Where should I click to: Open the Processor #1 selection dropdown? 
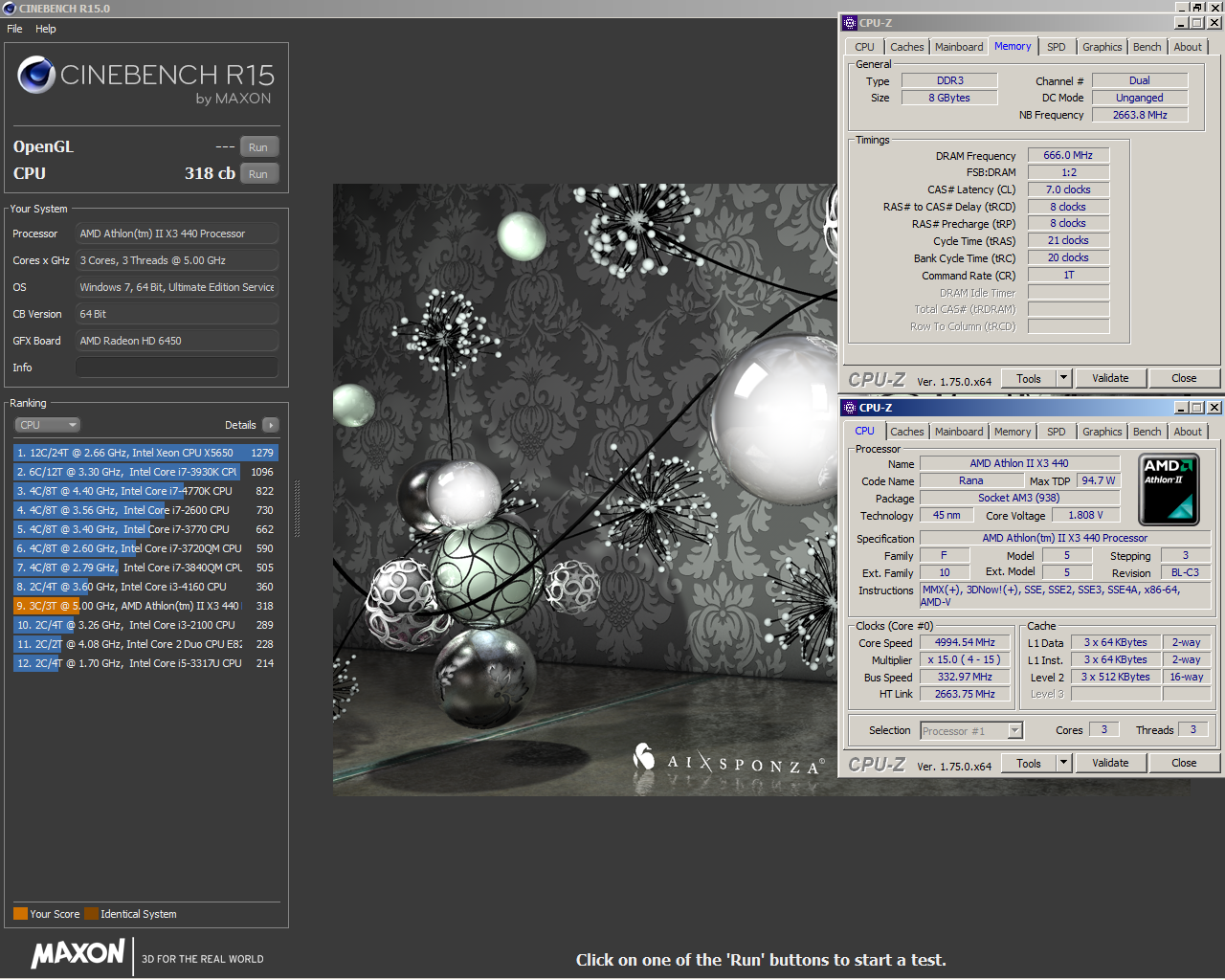coord(971,730)
